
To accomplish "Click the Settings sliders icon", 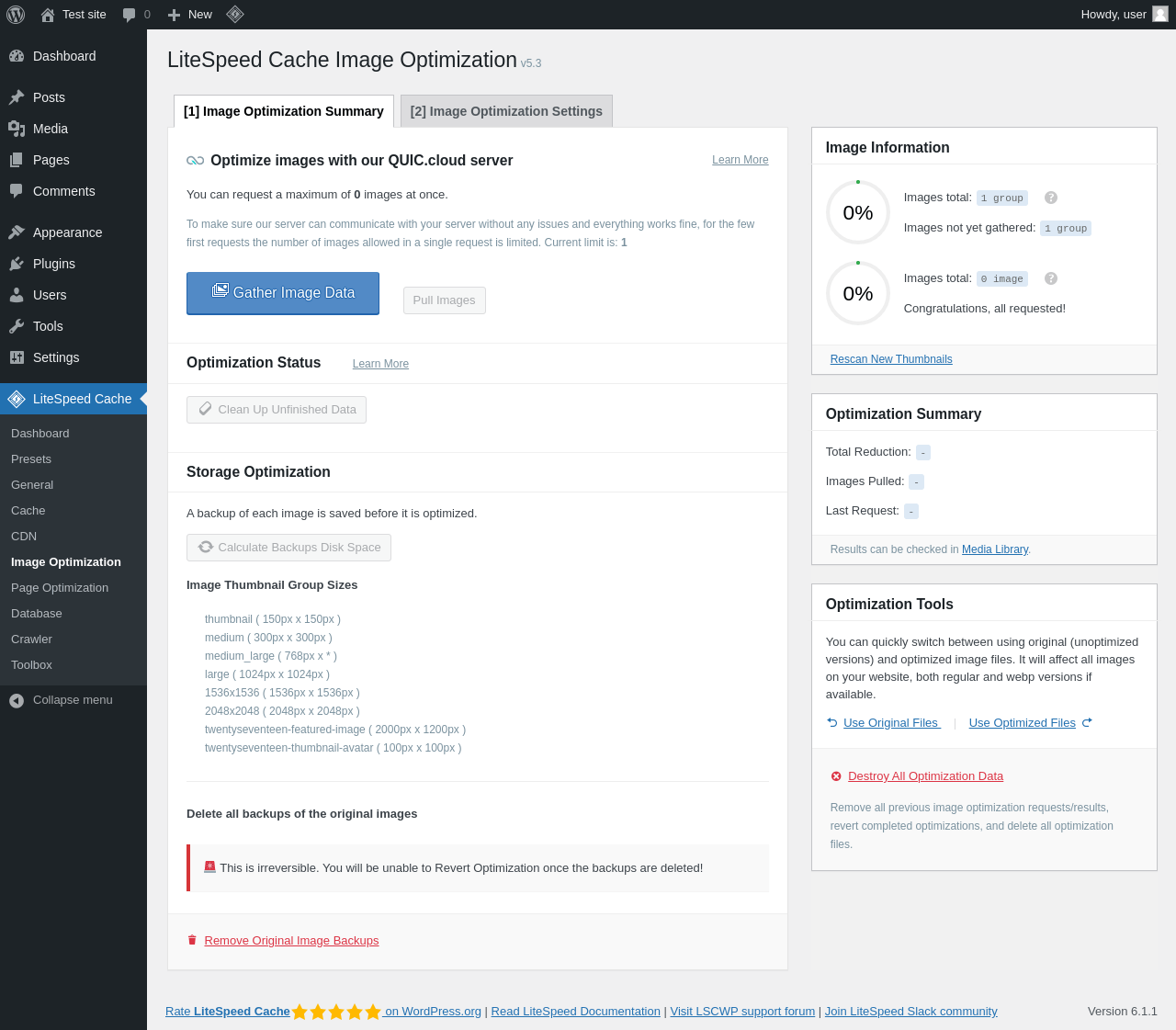I will pyautogui.click(x=17, y=357).
